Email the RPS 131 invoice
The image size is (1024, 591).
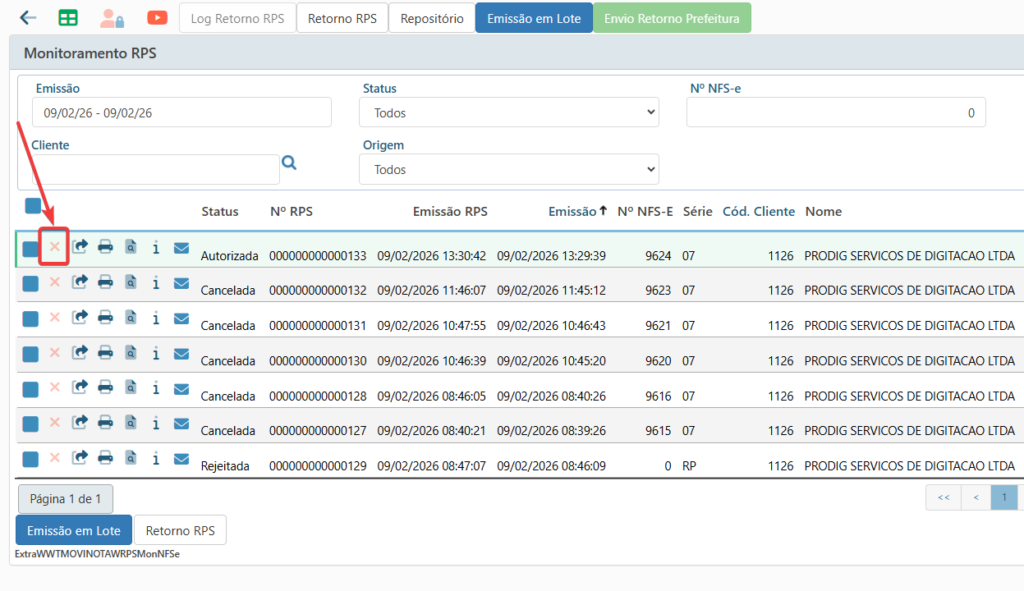[181, 319]
